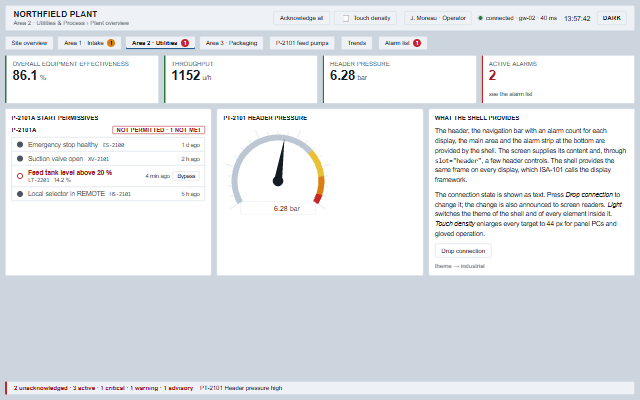Open the Header Pressure 6.28 bar KPI card

pyautogui.click(x=400, y=79)
